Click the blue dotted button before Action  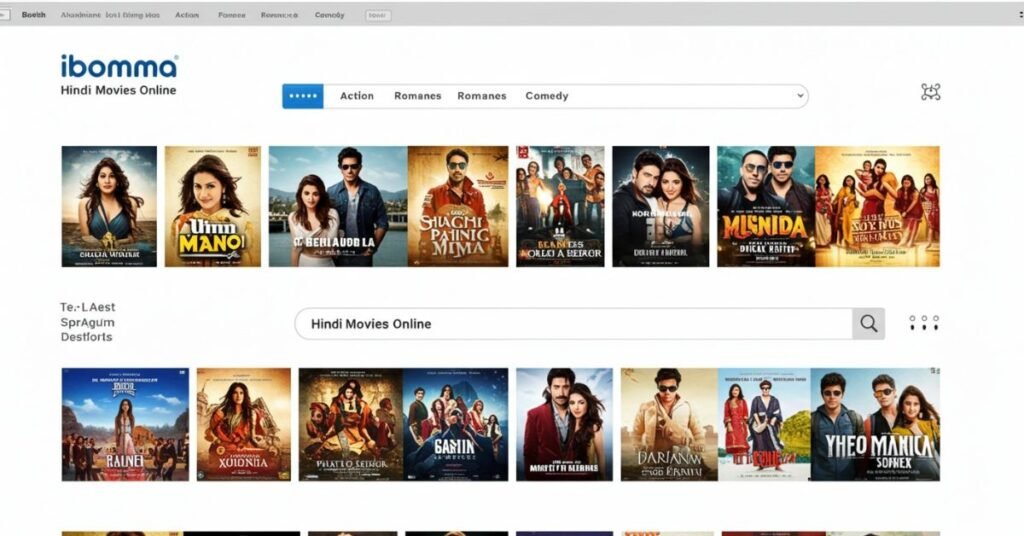click(x=303, y=96)
